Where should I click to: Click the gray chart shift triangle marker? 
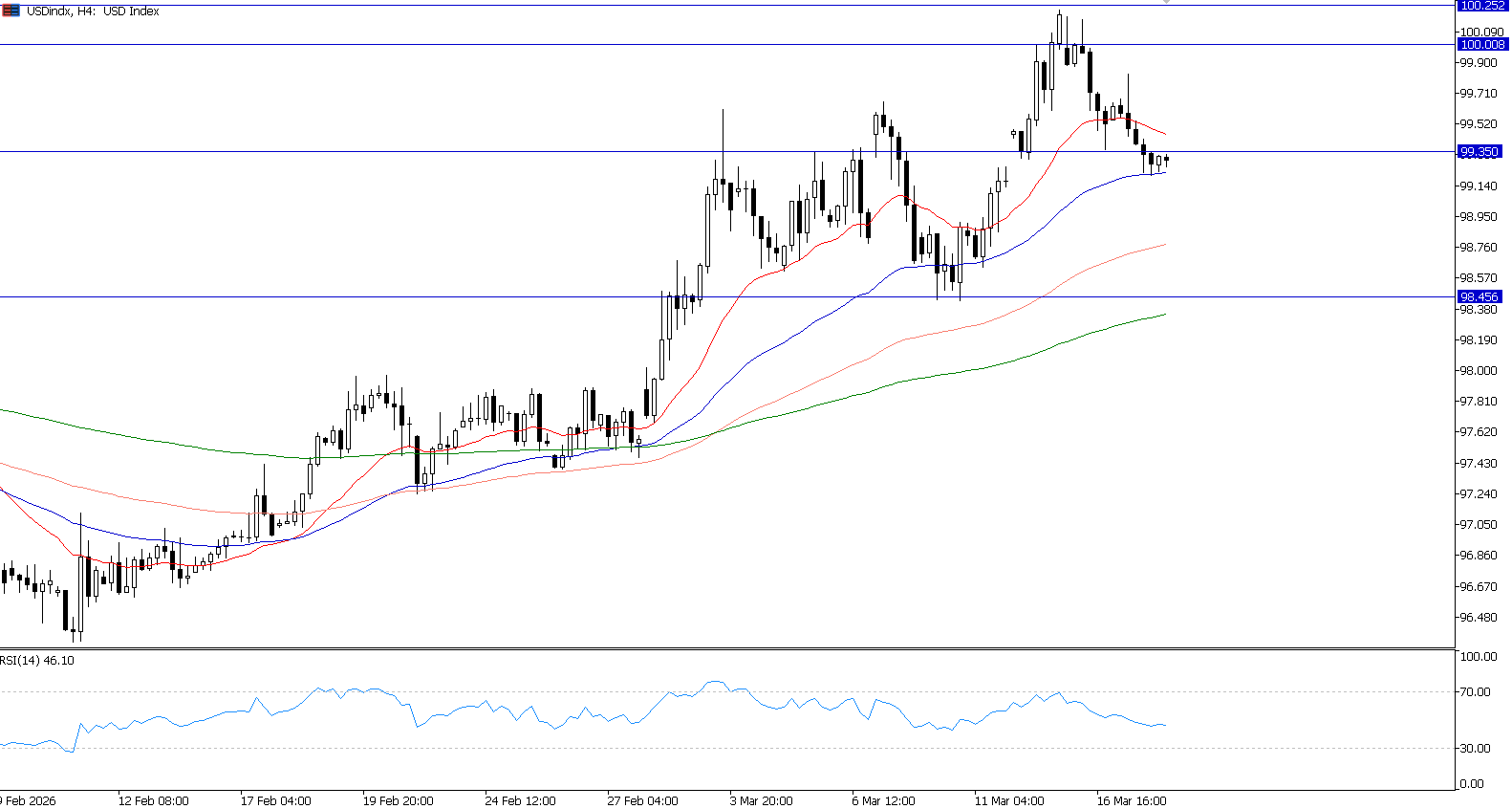point(1165,3)
